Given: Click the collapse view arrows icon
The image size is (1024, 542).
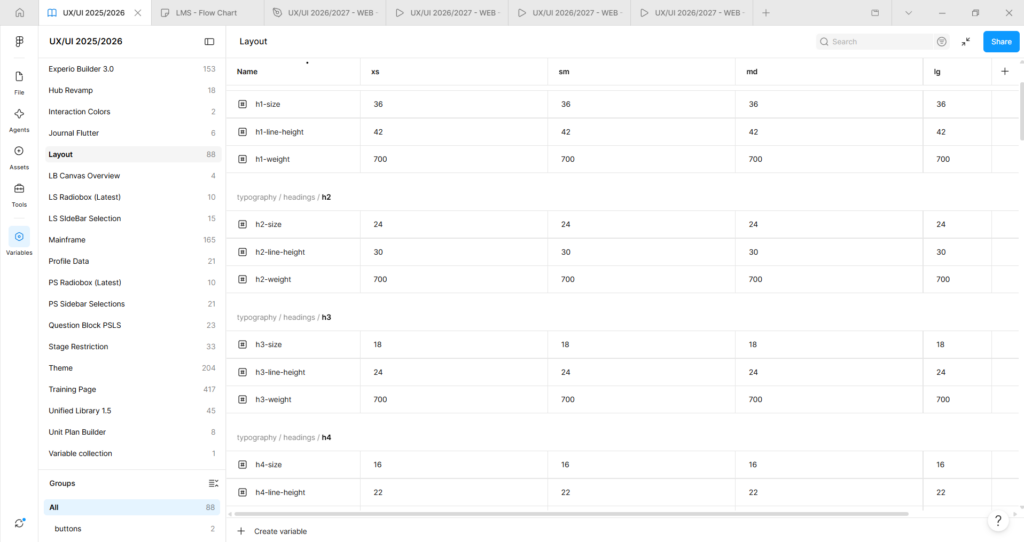Looking at the screenshot, I should [x=965, y=41].
